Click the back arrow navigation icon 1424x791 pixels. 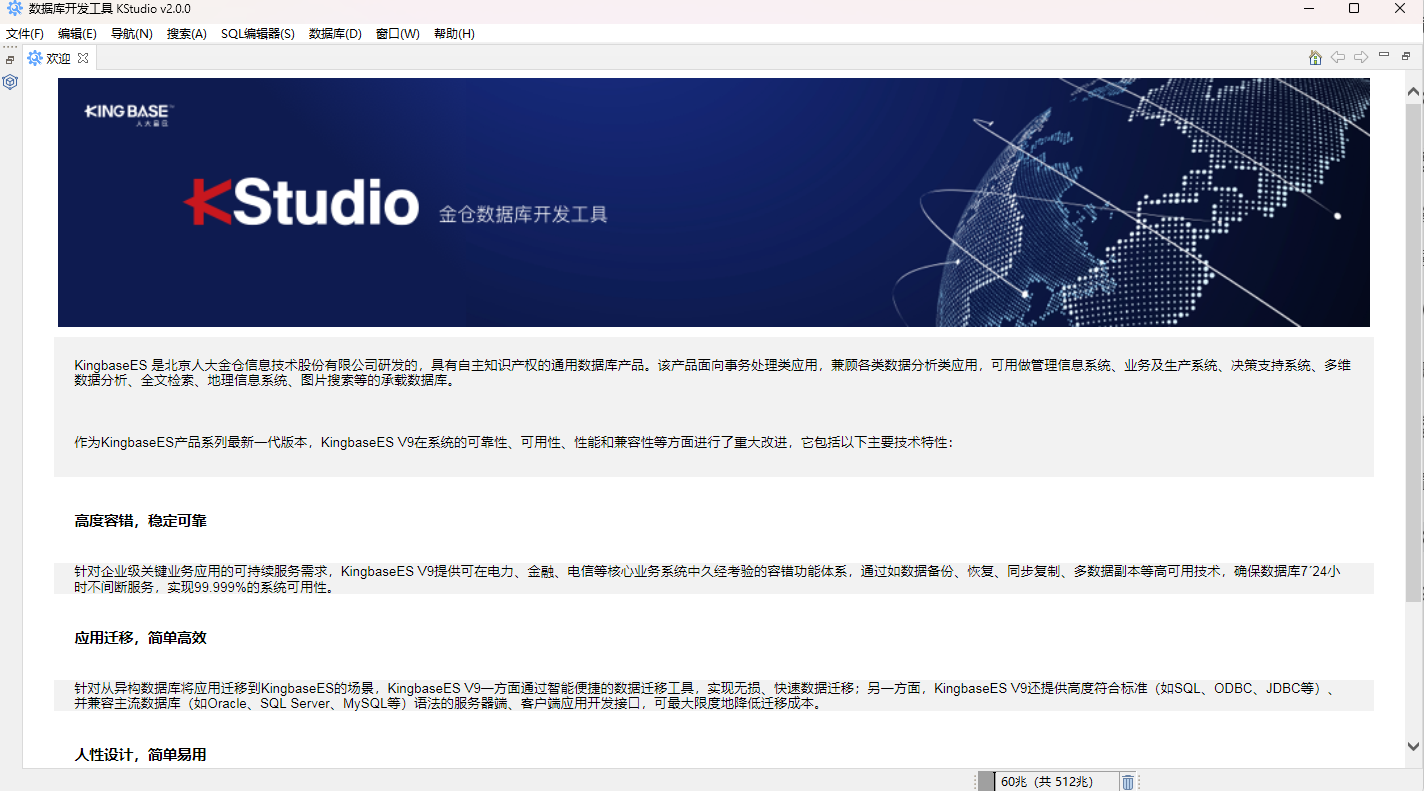pyautogui.click(x=1338, y=57)
